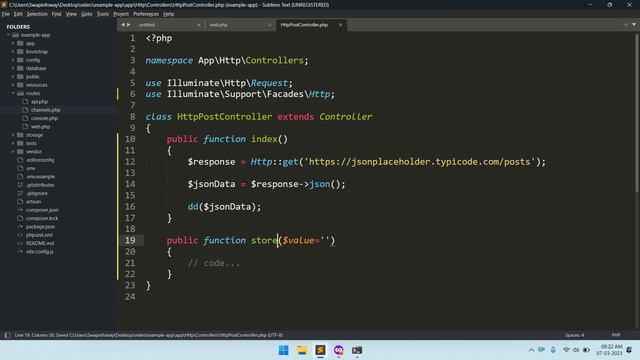The height and width of the screenshot is (360, 640).
Task: Click the Sublime Text taskbar icon
Action: click(320, 350)
